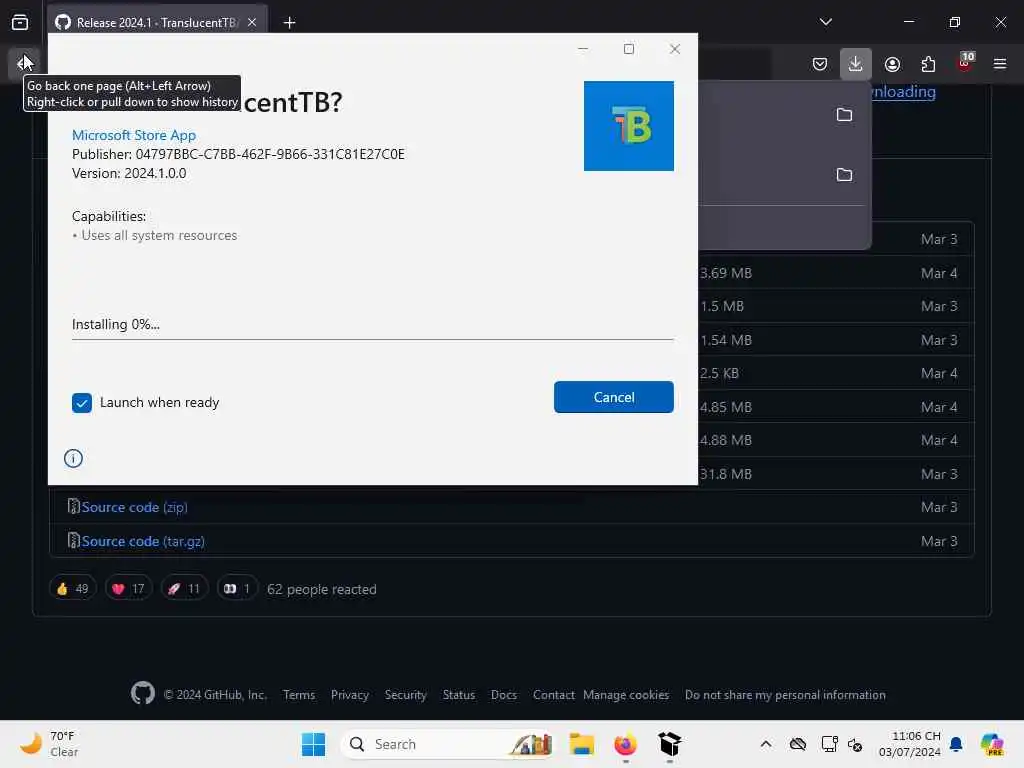Open the Copilot preview icon
Viewport: 1024px width, 768px height.
pyautogui.click(x=992, y=744)
